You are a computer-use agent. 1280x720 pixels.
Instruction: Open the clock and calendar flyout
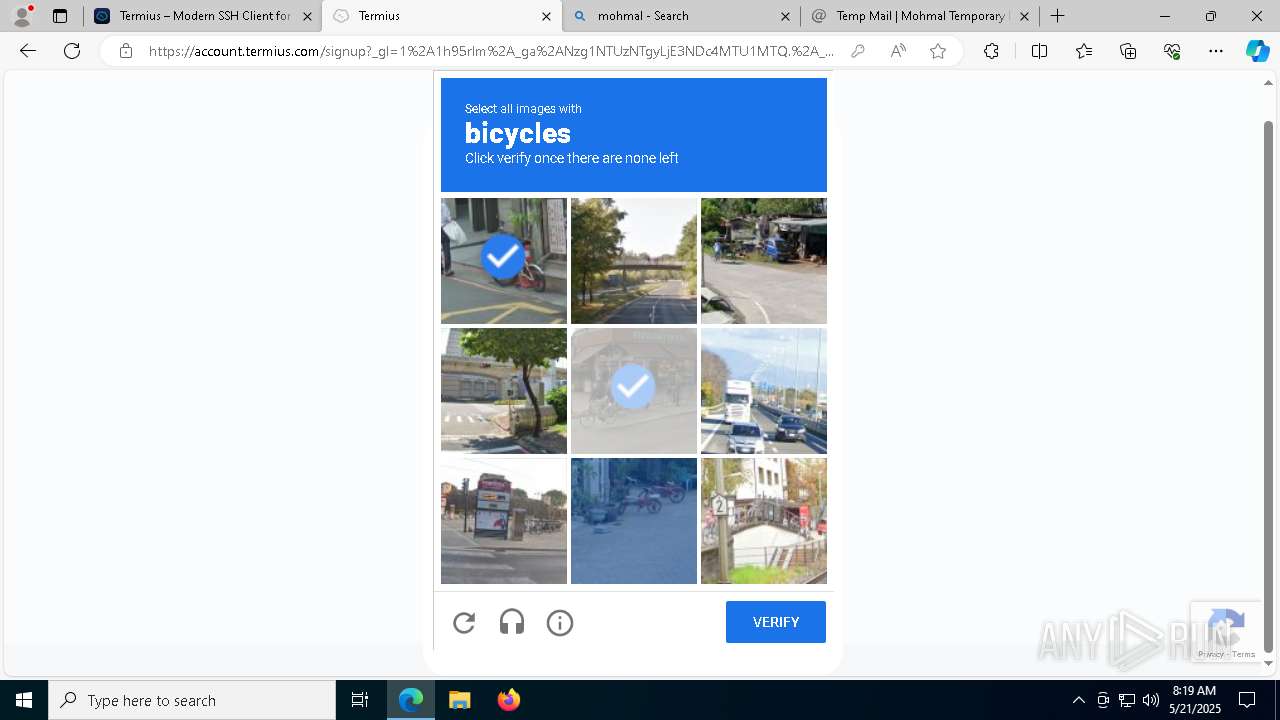click(1195, 700)
